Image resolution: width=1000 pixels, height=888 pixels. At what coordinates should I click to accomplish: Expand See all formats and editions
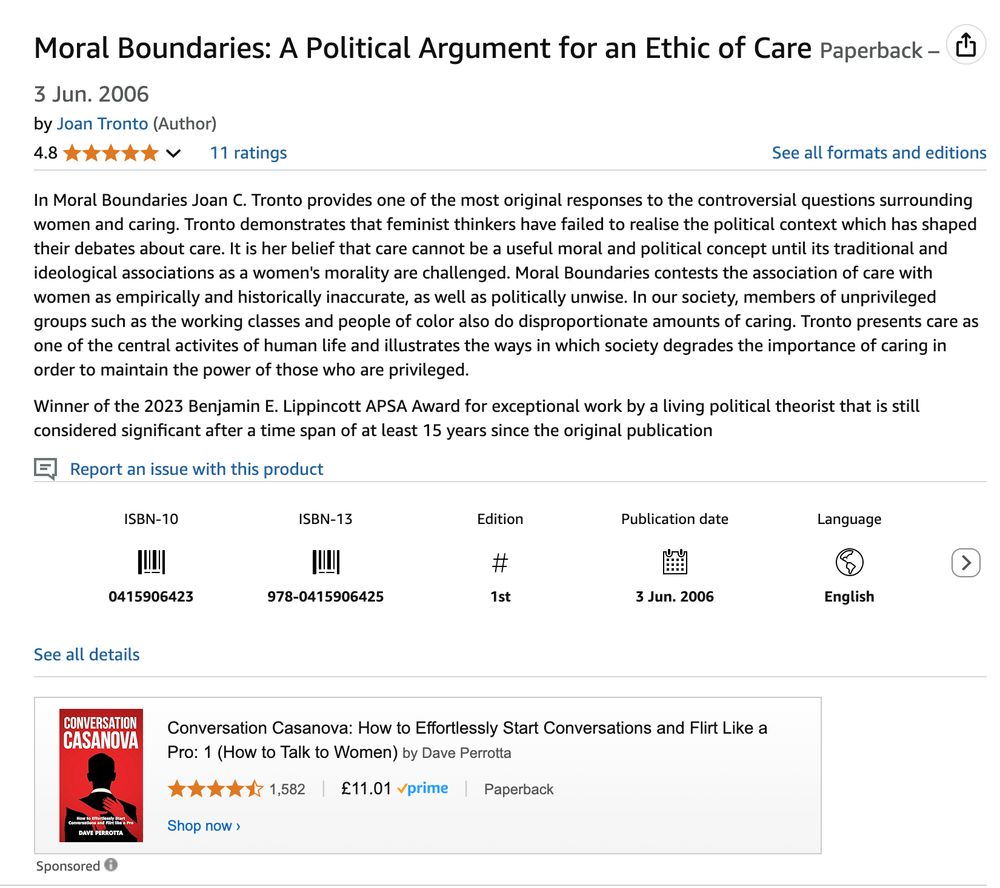pyautogui.click(x=878, y=152)
